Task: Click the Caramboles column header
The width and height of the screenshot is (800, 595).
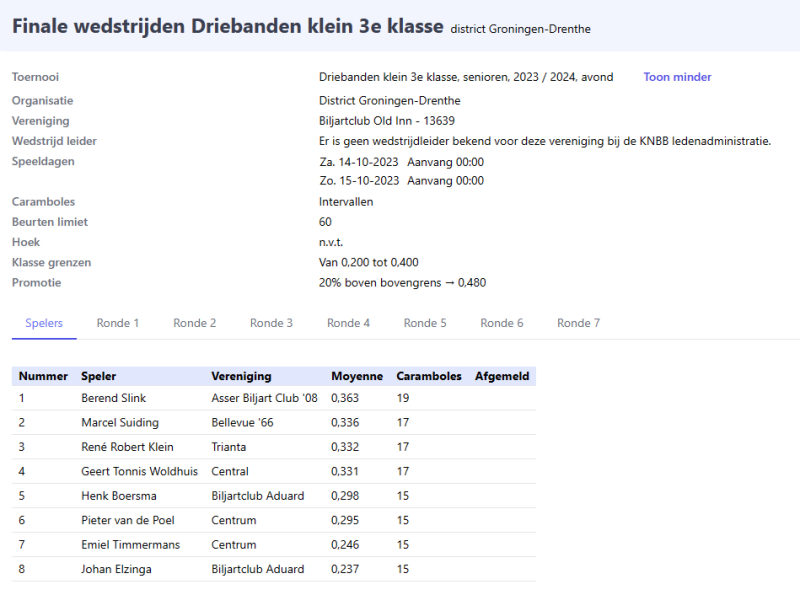Action: tap(429, 377)
